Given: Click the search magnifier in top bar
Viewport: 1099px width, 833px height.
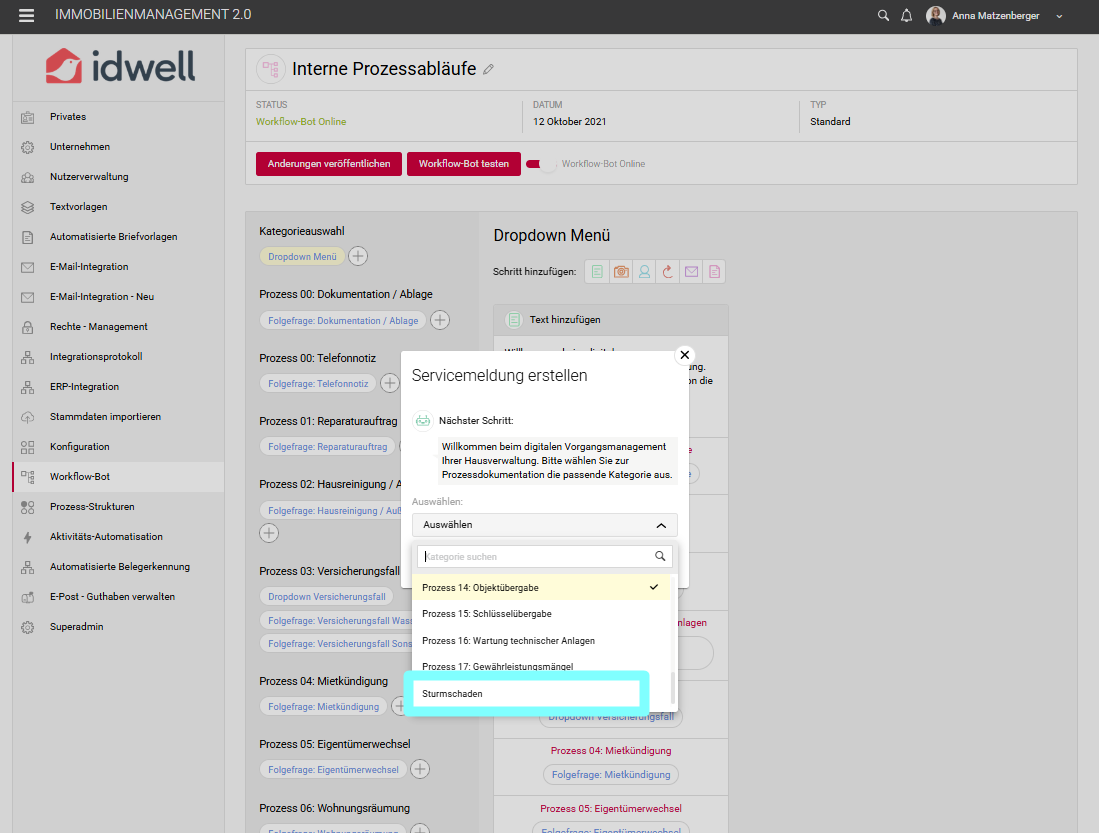Looking at the screenshot, I should (883, 15).
